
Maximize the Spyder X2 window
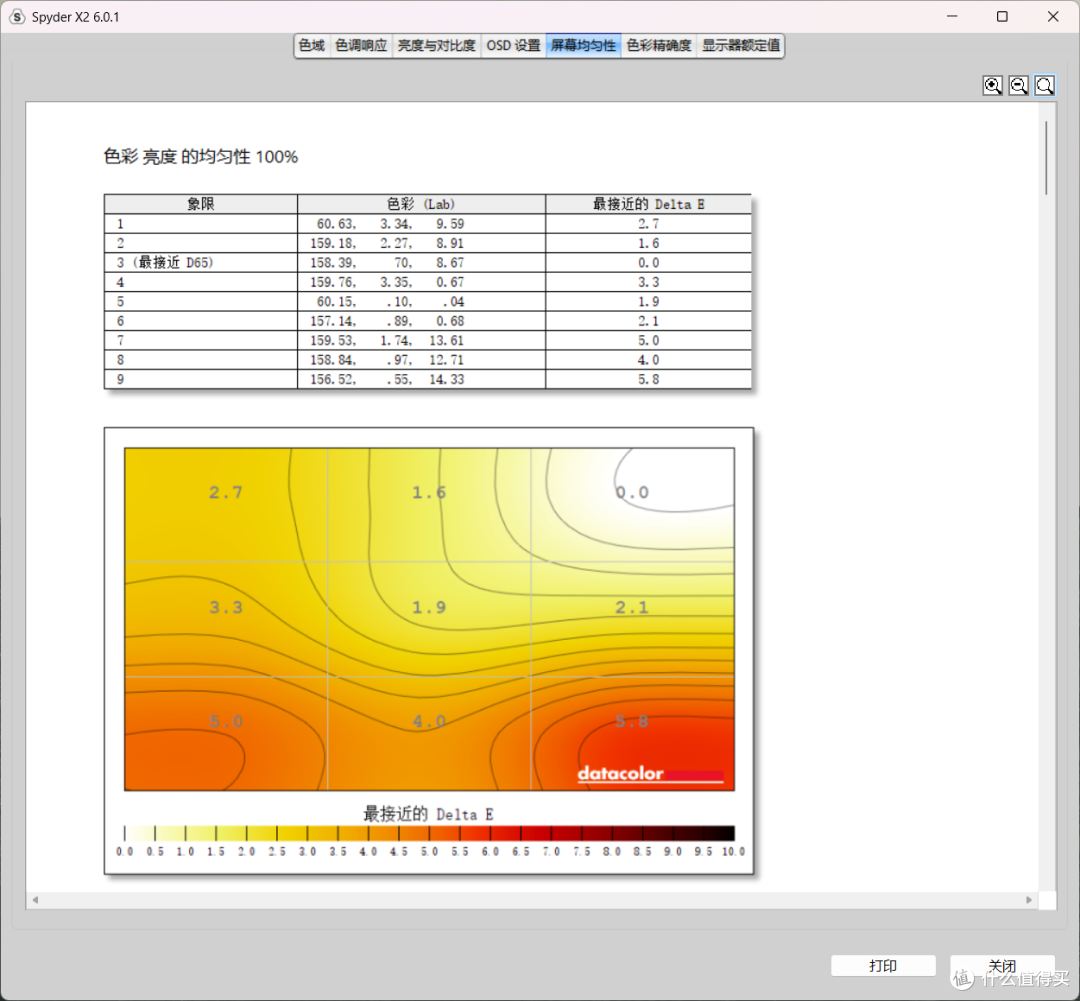click(x=1002, y=17)
